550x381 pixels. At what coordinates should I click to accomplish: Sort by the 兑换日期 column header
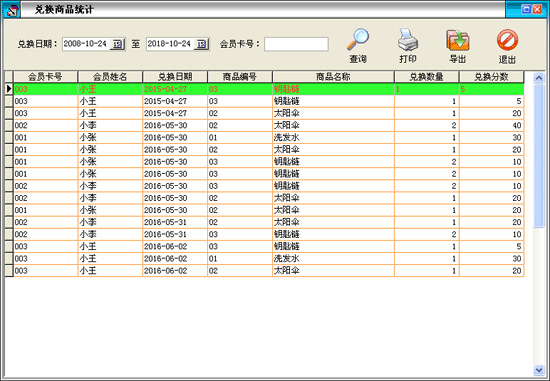[x=175, y=76]
